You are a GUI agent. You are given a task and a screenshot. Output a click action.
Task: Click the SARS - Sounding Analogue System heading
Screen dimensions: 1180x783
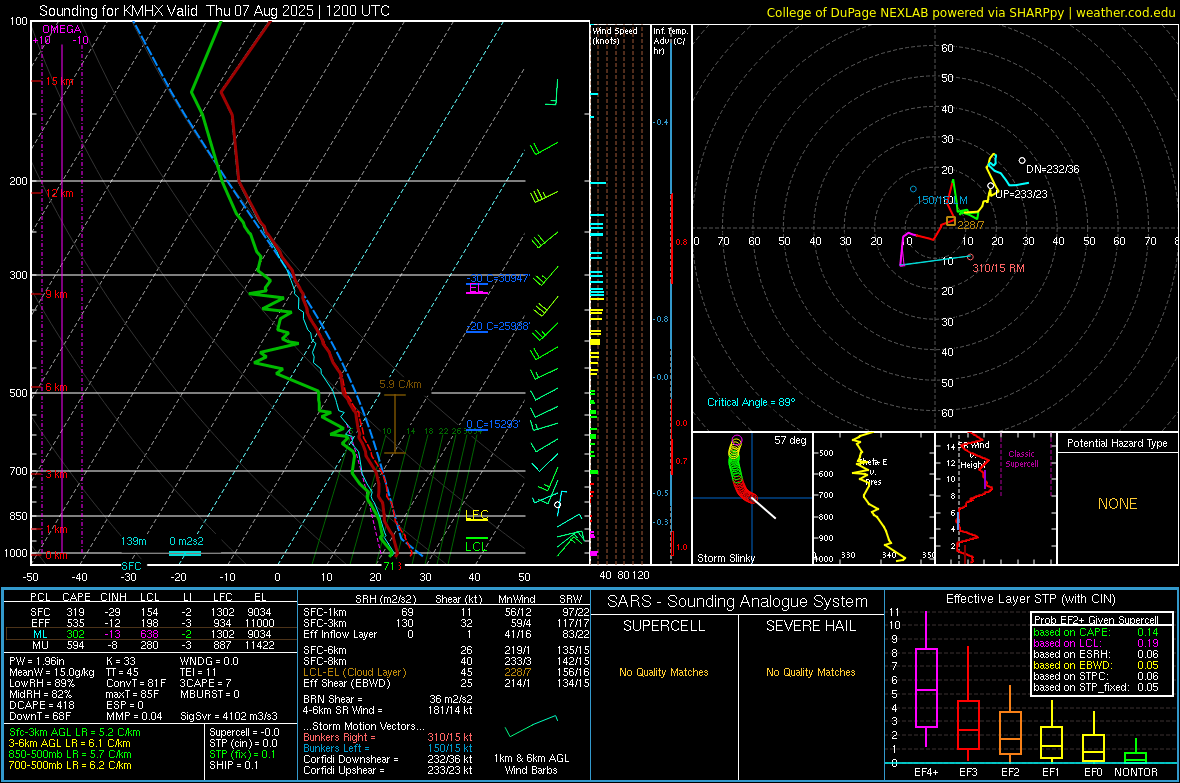click(x=738, y=601)
